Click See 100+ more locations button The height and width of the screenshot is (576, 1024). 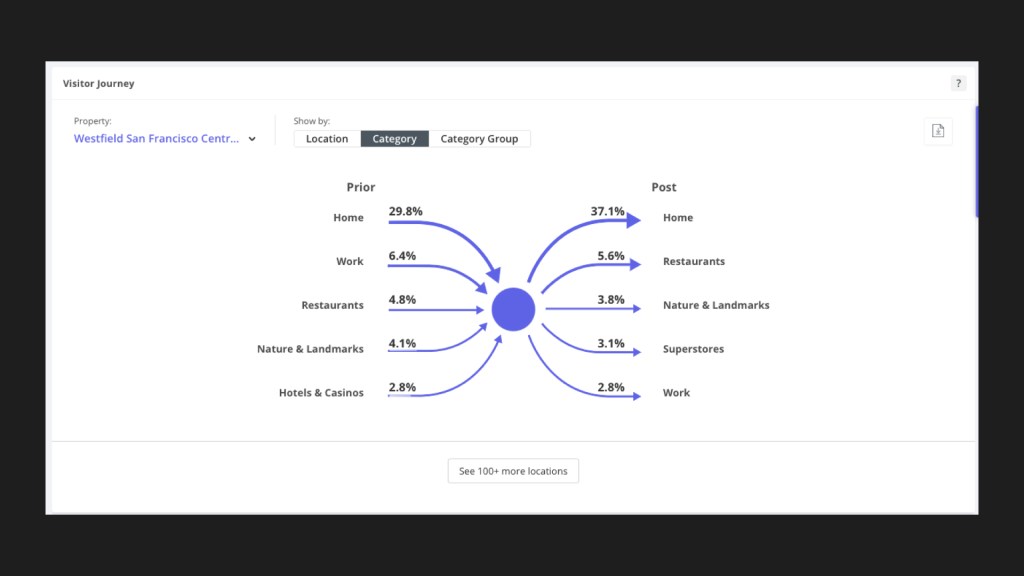point(513,471)
